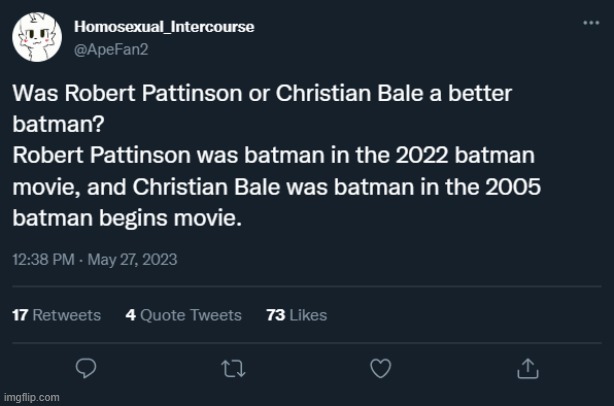
Task: Like the tweet with the heart icon
Action: pos(380,369)
